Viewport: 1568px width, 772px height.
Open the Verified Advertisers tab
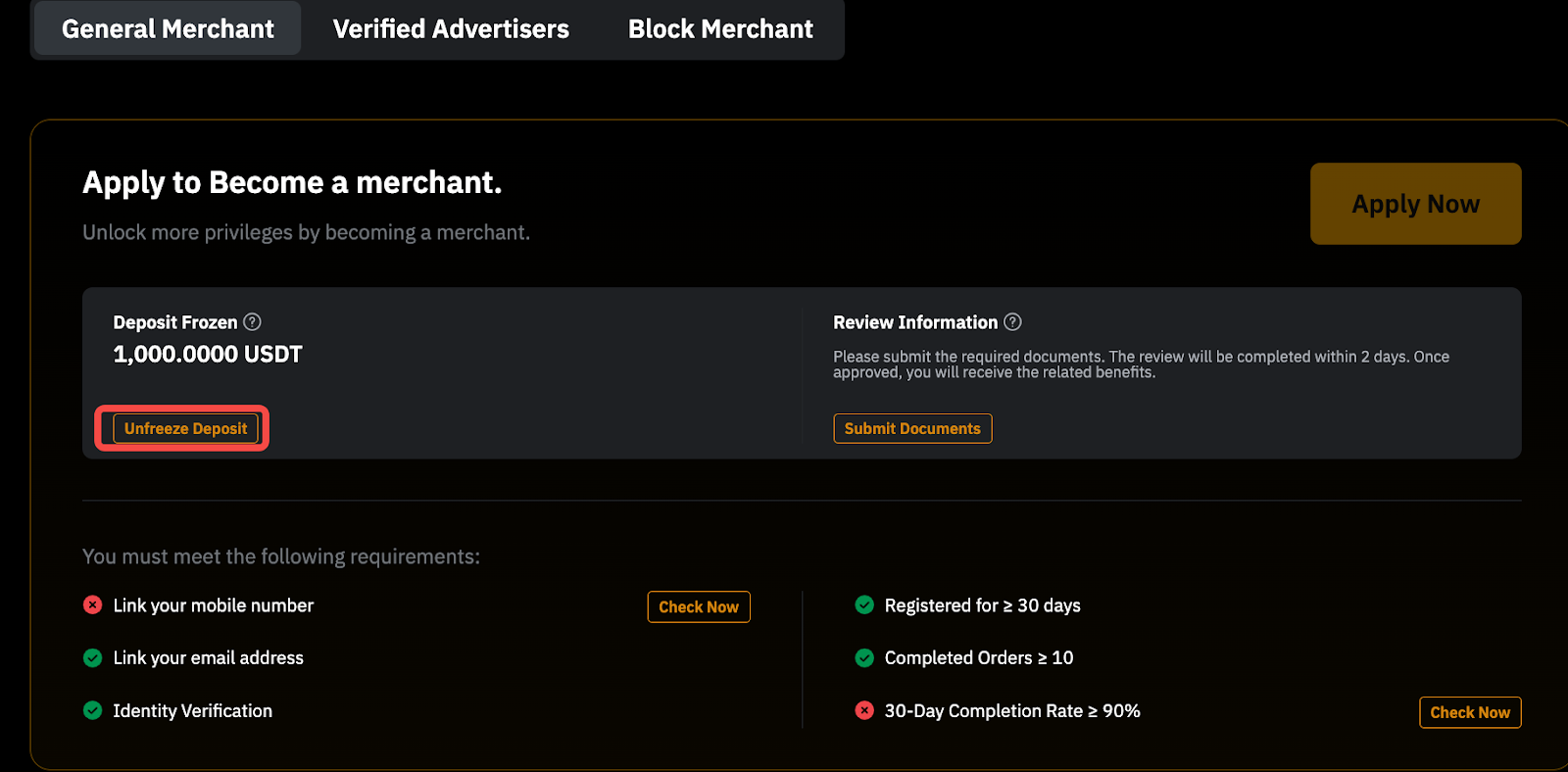[x=451, y=29]
